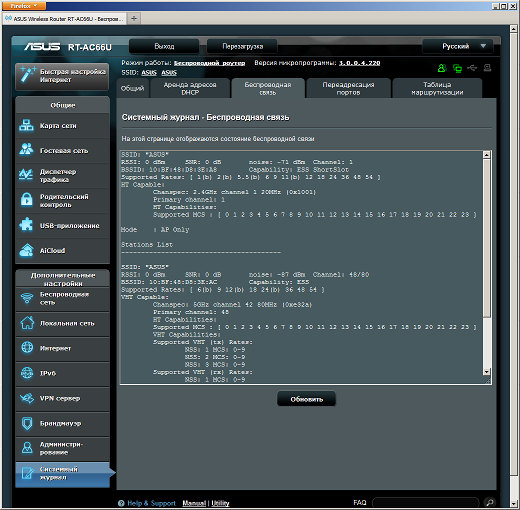Open the Manual link in footer
The image size is (520, 510).
(194, 503)
